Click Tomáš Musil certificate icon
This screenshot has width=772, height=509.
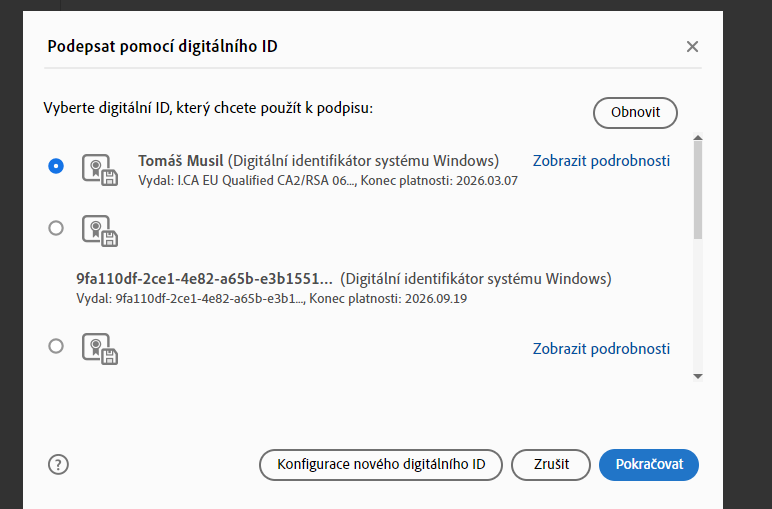pos(100,169)
